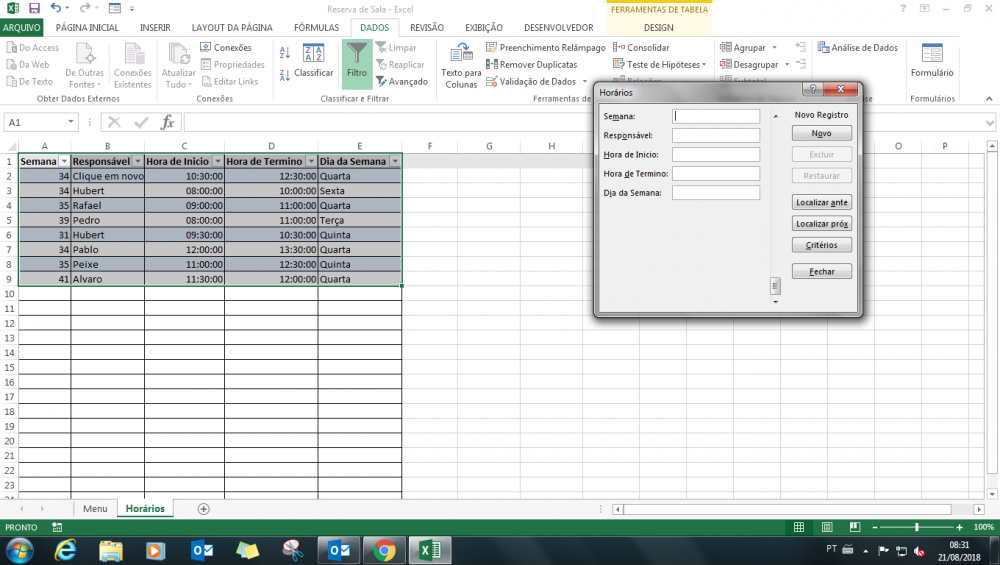Click the Responsável input field
This screenshot has height=565, width=1000.
715,136
